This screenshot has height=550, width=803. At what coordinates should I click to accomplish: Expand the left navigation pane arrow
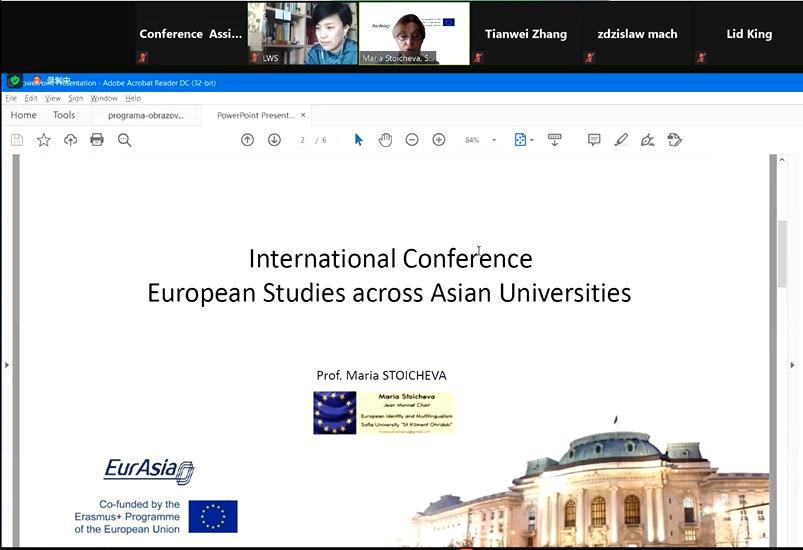pos(7,365)
